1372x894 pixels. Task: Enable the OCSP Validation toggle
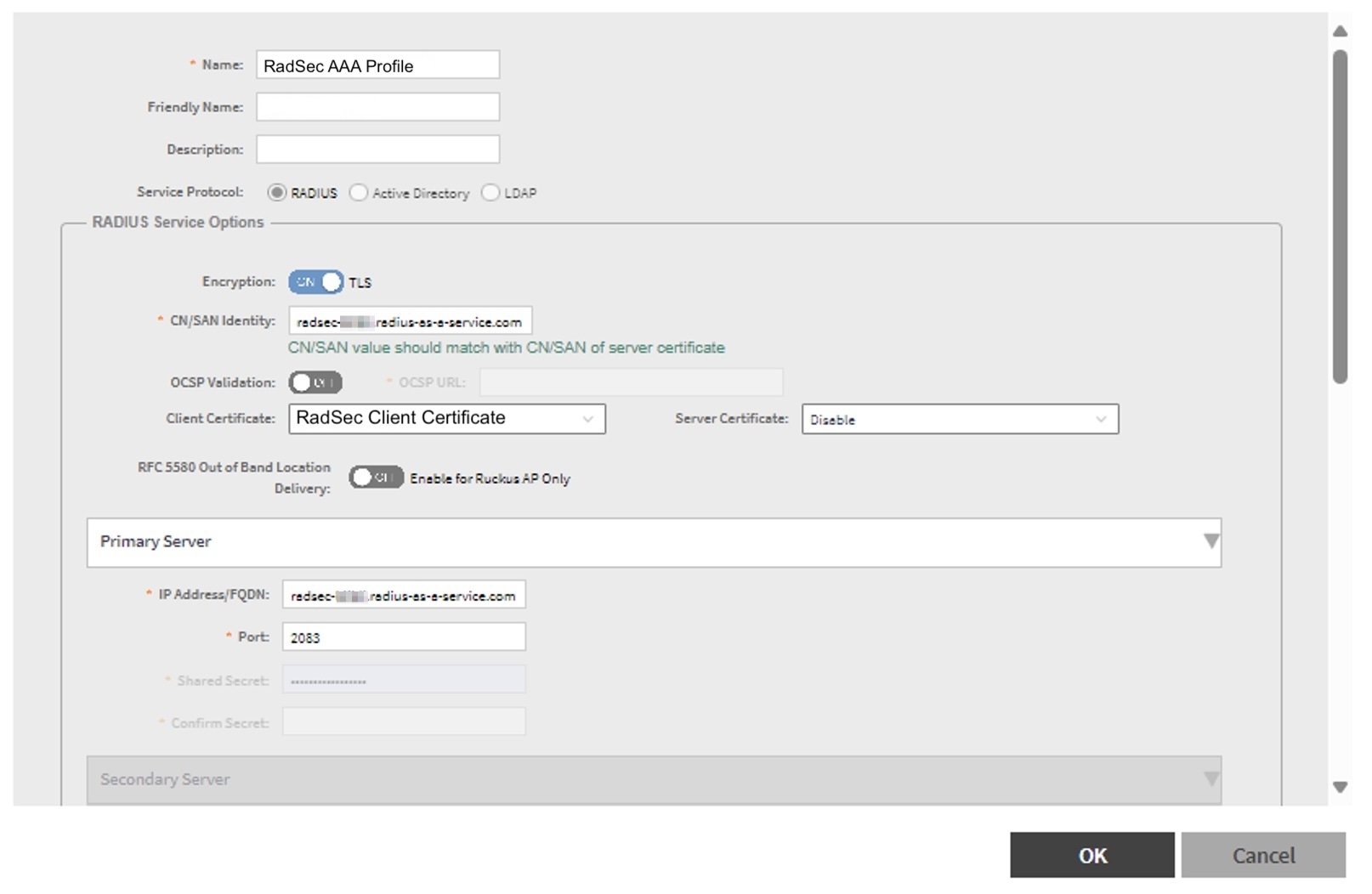(x=315, y=383)
